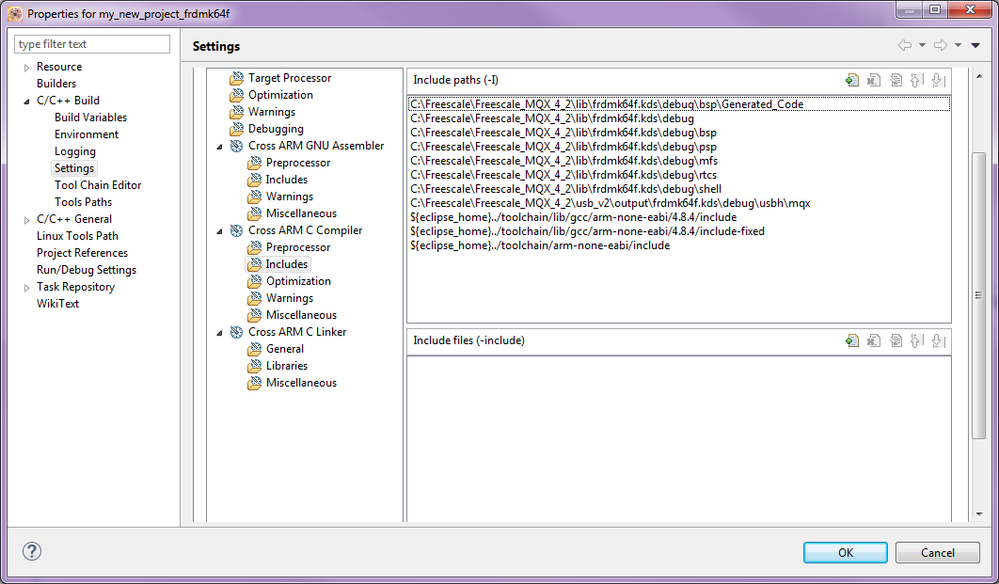Viewport: 999px width, 584px height.
Task: Open the Logging page
Action: [75, 152]
